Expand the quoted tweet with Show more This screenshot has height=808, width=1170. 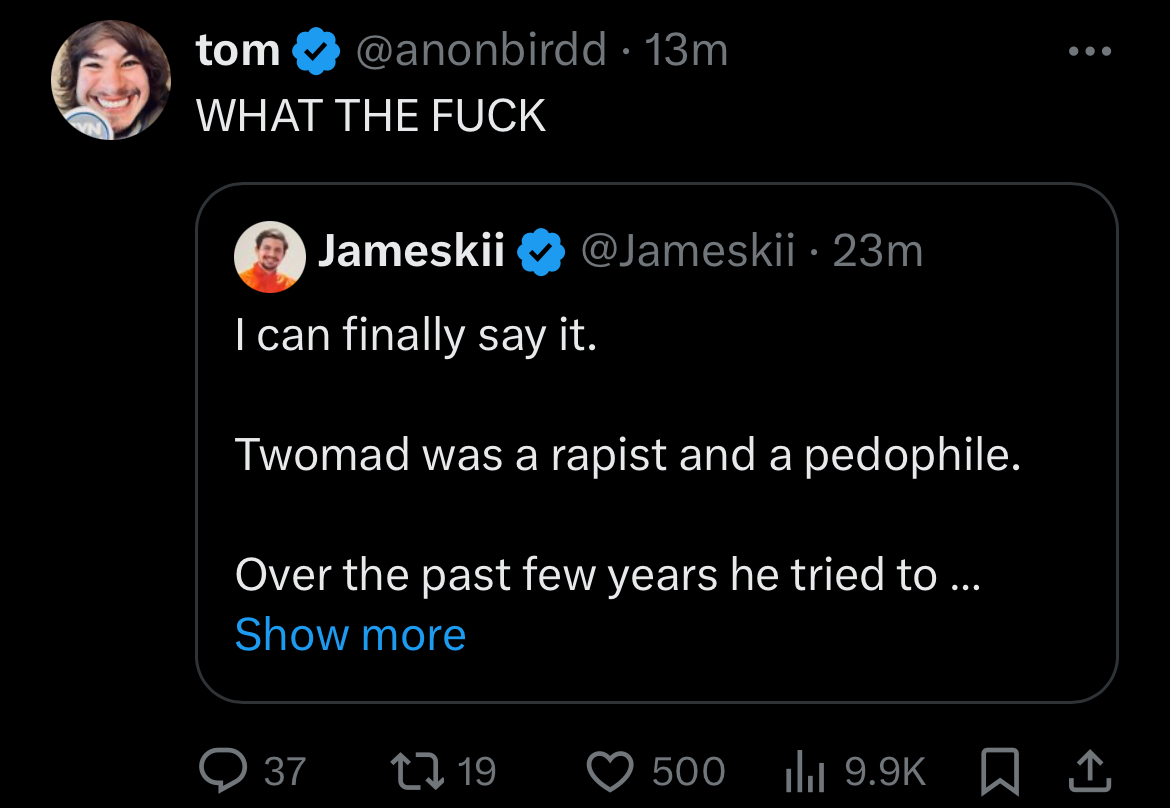pos(350,635)
